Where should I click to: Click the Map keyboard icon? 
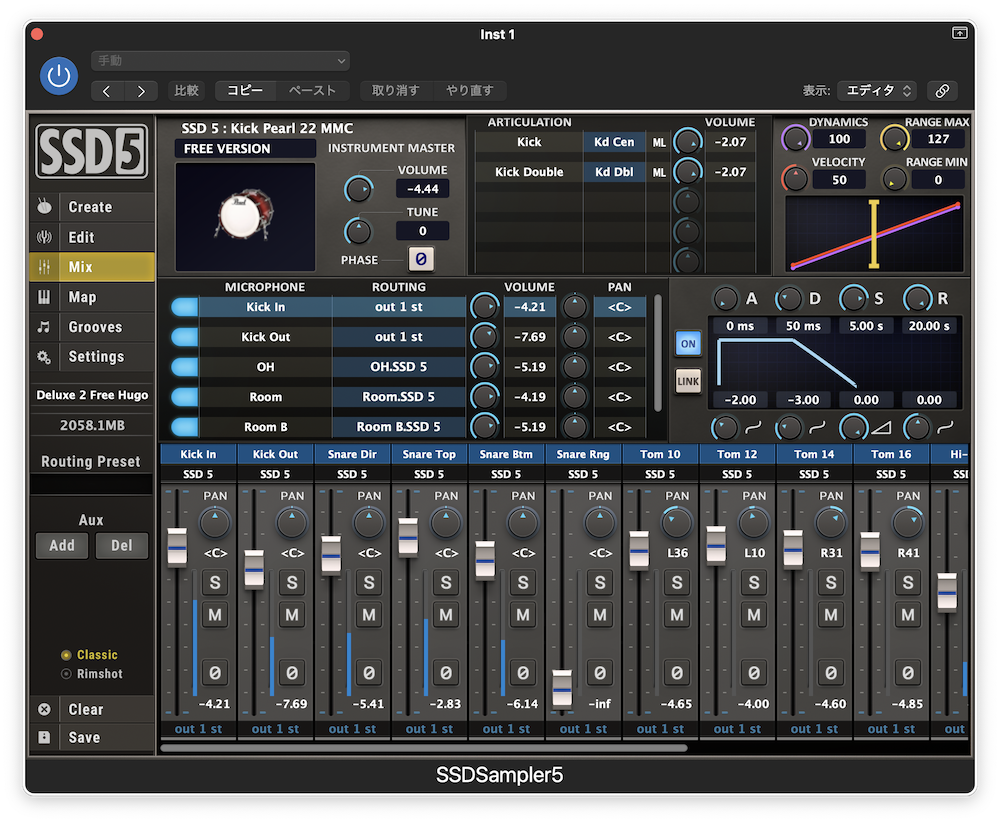[x=44, y=297]
